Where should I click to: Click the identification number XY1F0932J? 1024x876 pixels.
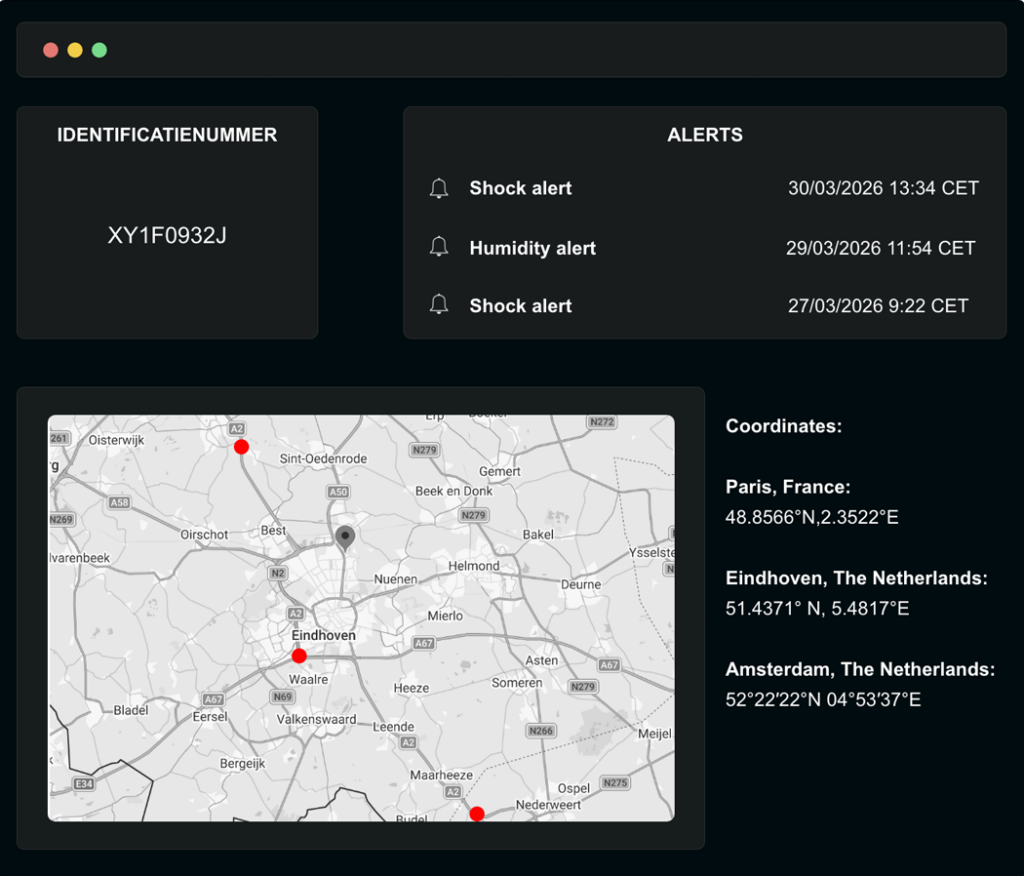pyautogui.click(x=167, y=236)
